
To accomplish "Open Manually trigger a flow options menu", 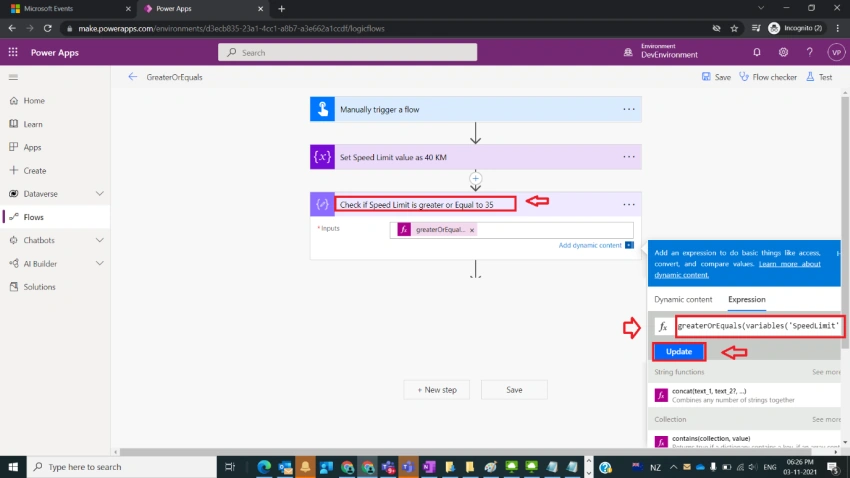I will point(629,109).
